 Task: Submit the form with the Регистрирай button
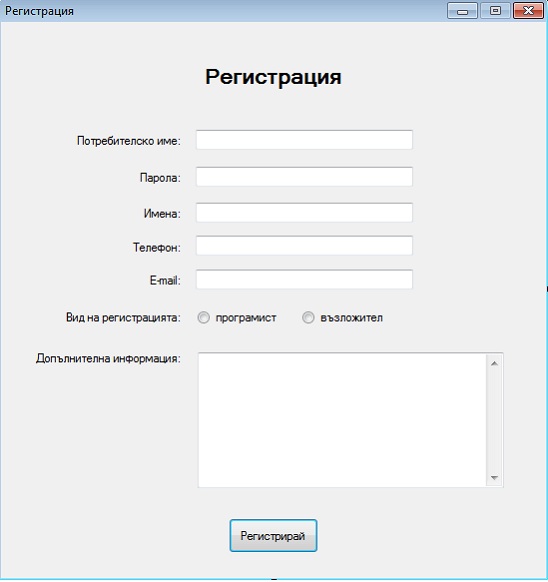point(273,536)
